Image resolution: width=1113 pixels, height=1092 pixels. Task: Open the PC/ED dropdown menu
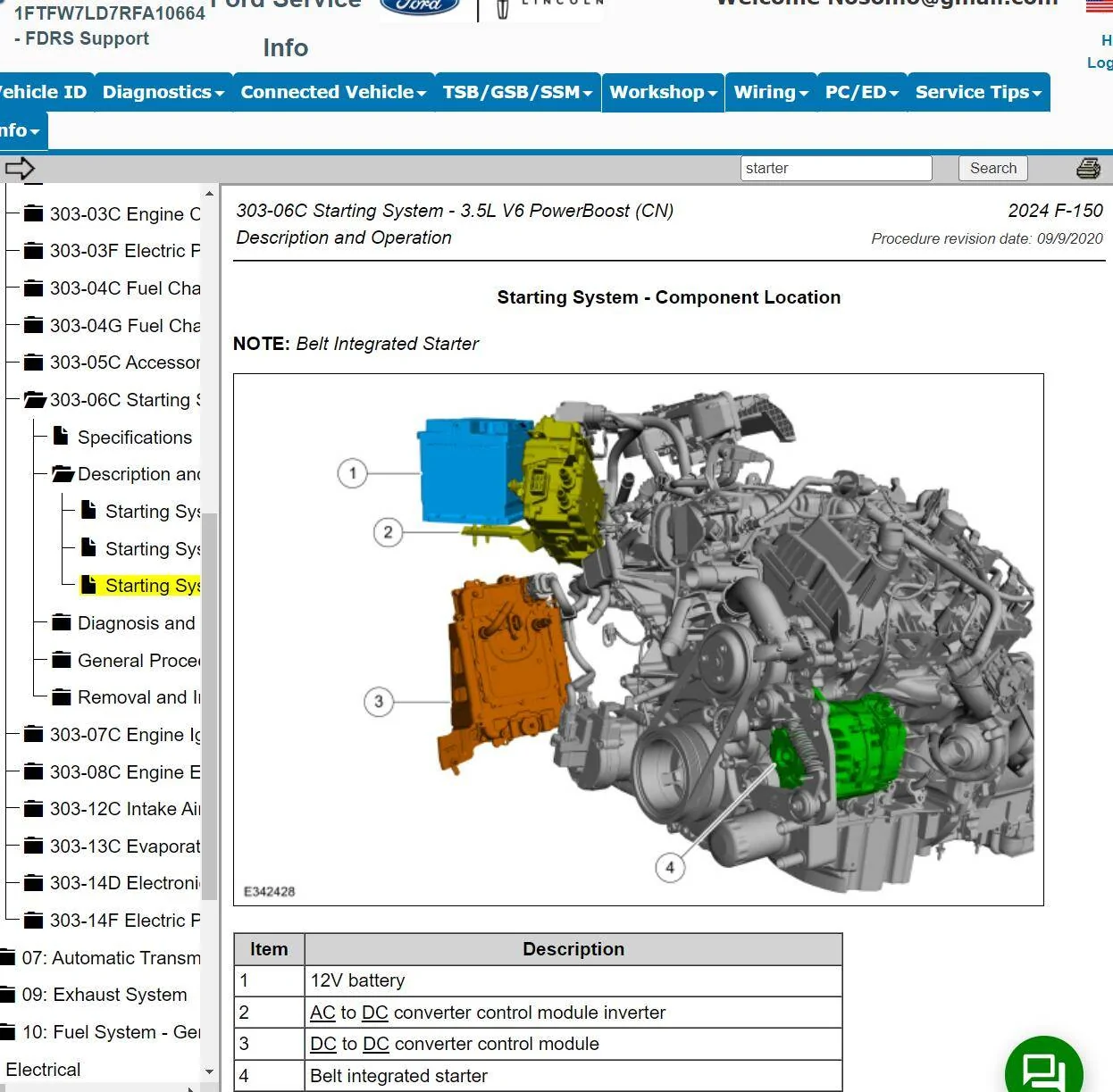pos(862,92)
